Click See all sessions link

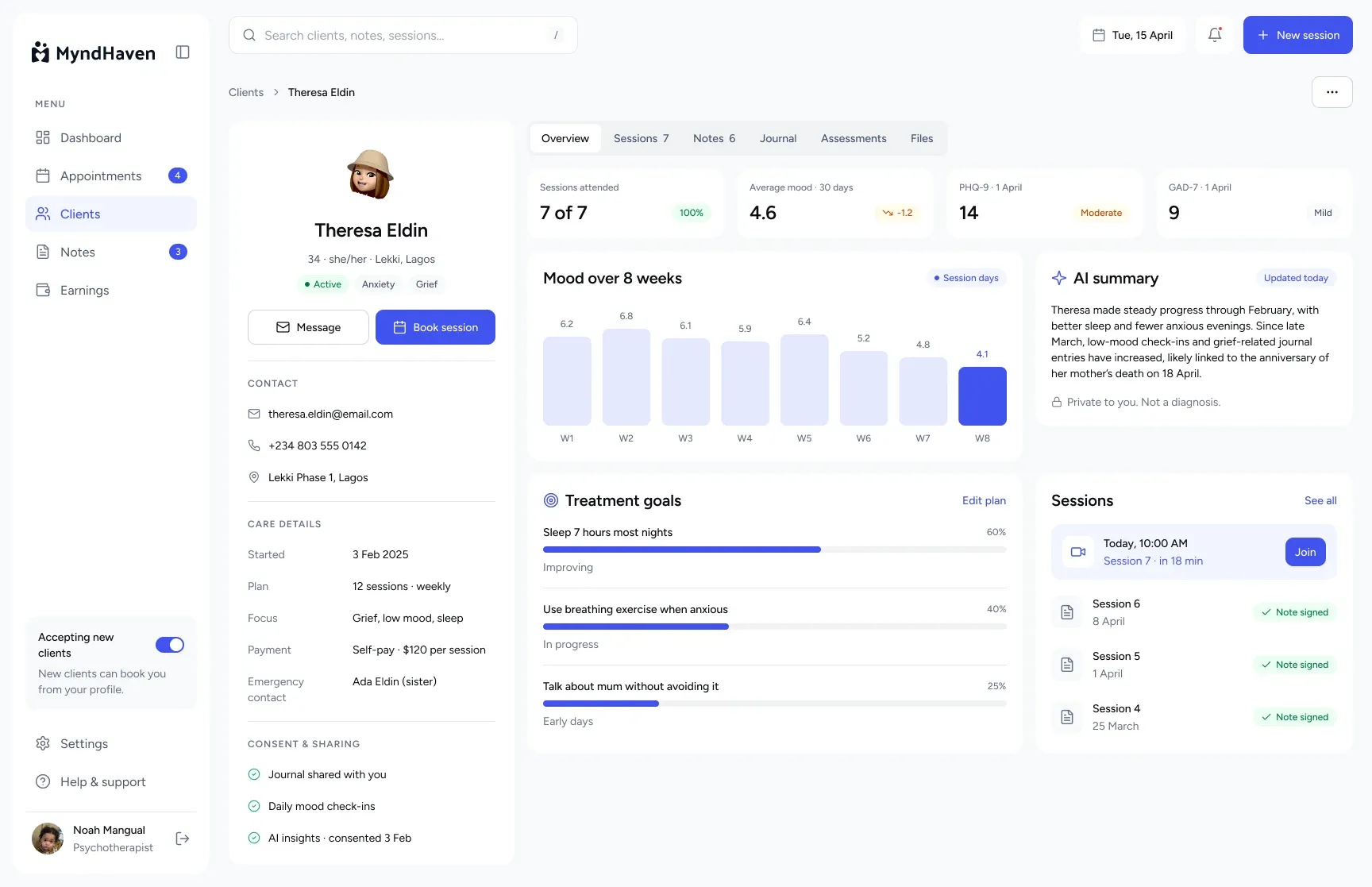tap(1320, 500)
